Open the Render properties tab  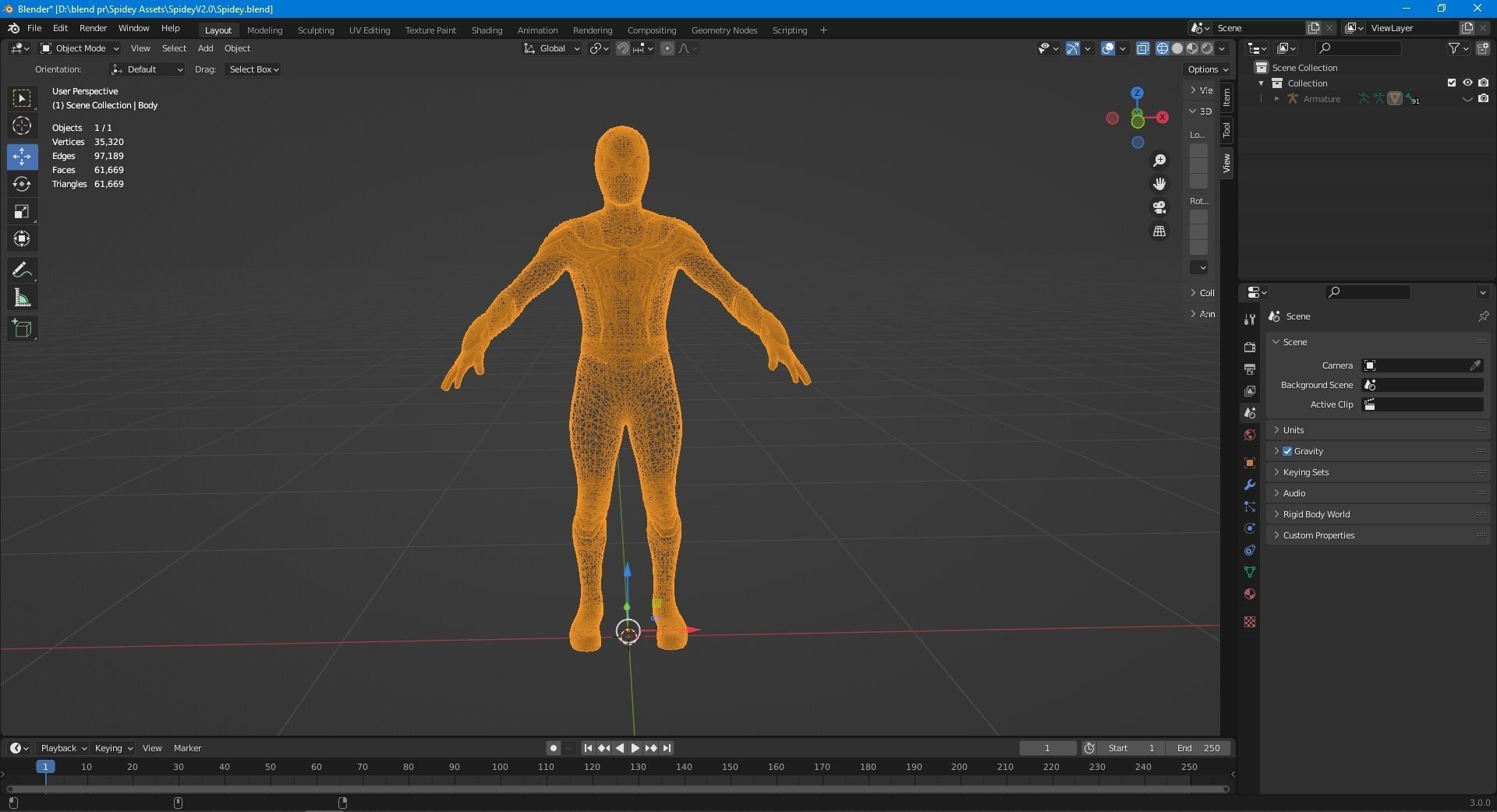[1250, 347]
